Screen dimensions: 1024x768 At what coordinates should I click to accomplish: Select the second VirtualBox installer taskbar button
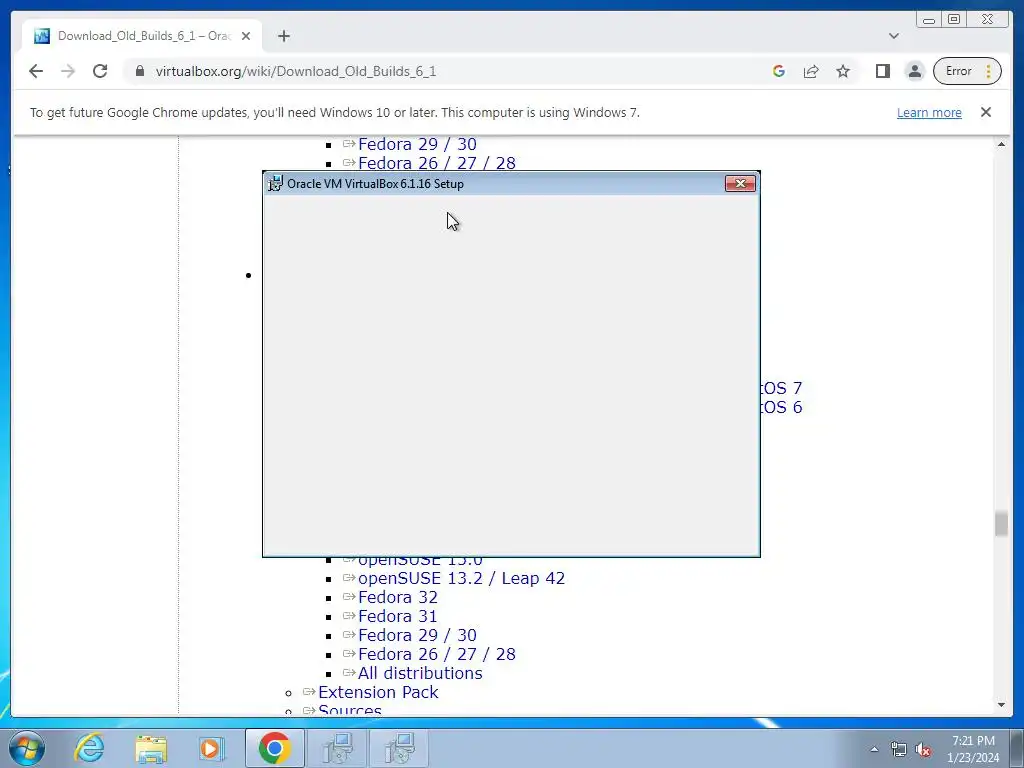click(400, 748)
